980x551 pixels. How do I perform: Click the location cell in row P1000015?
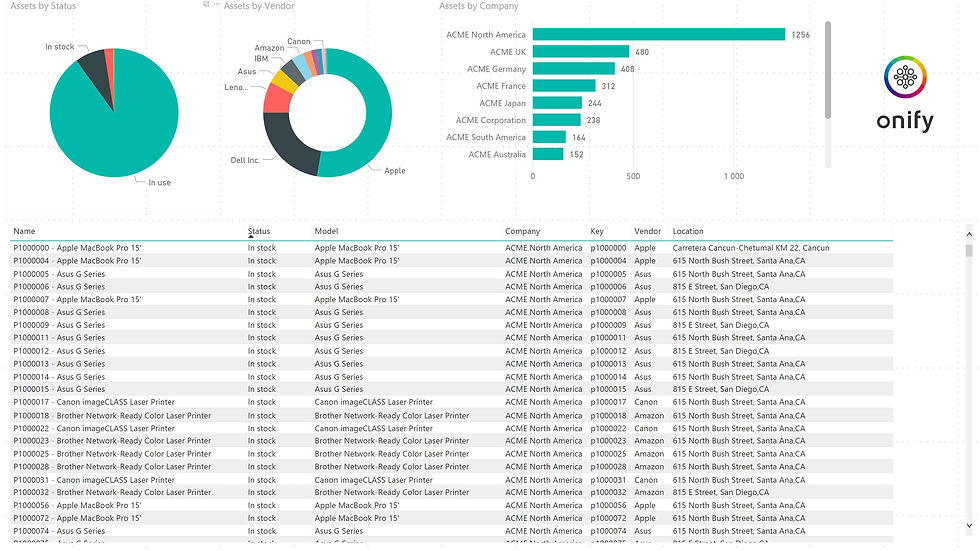pyautogui.click(x=721, y=389)
